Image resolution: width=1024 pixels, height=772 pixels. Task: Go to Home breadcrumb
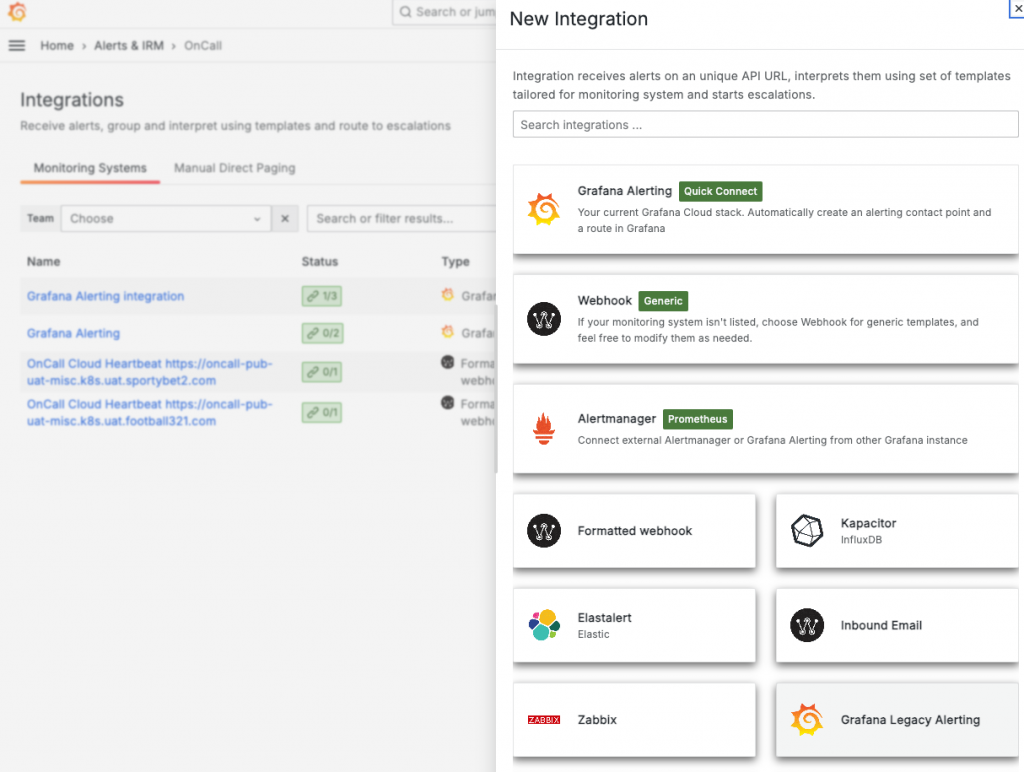(57, 46)
